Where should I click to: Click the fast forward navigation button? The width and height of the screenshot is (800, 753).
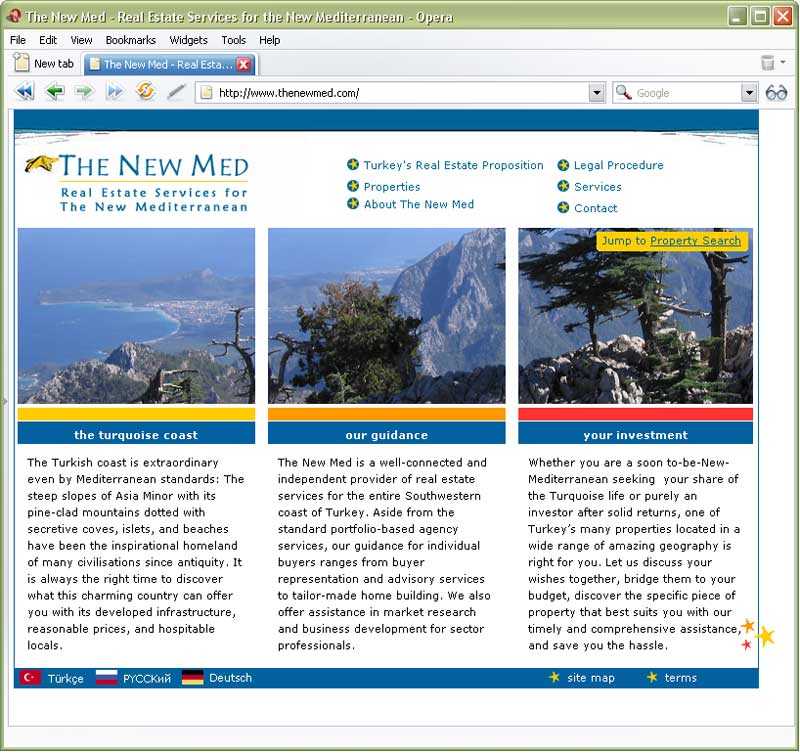tap(114, 92)
